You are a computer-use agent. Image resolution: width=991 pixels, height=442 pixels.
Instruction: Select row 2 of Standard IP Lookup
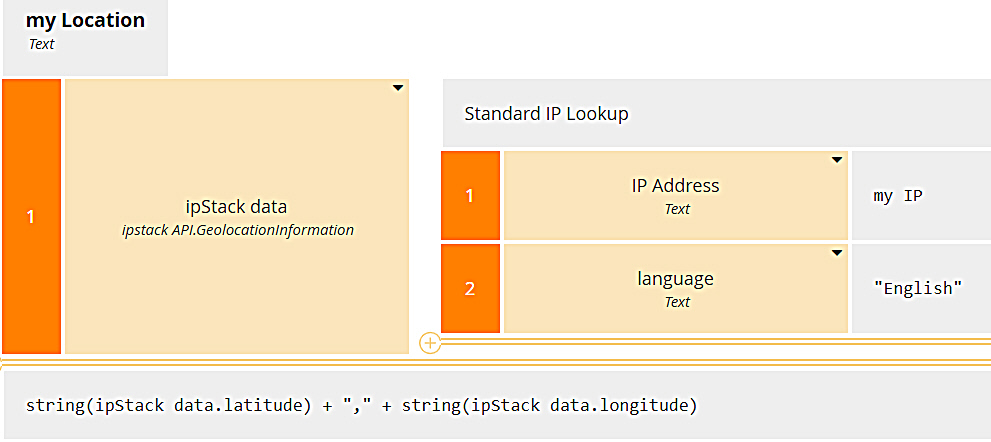pos(470,289)
